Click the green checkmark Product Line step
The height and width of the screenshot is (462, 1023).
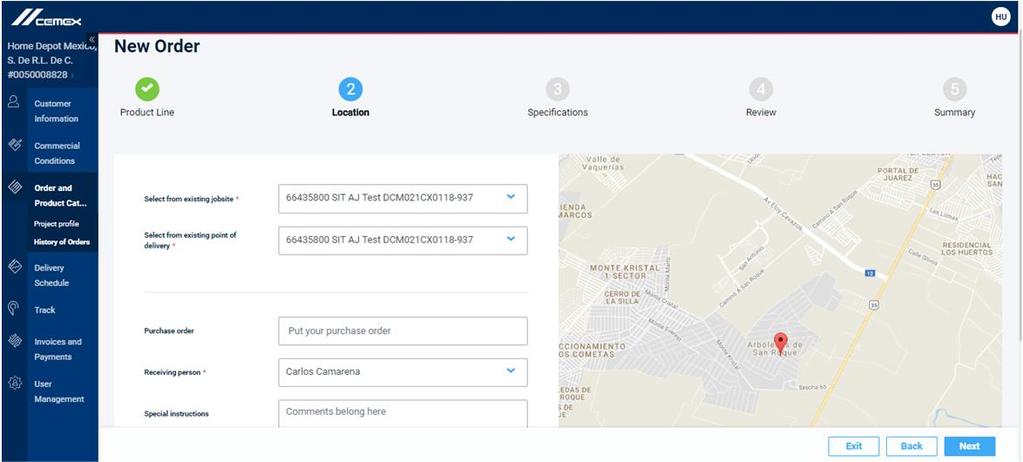(147, 89)
